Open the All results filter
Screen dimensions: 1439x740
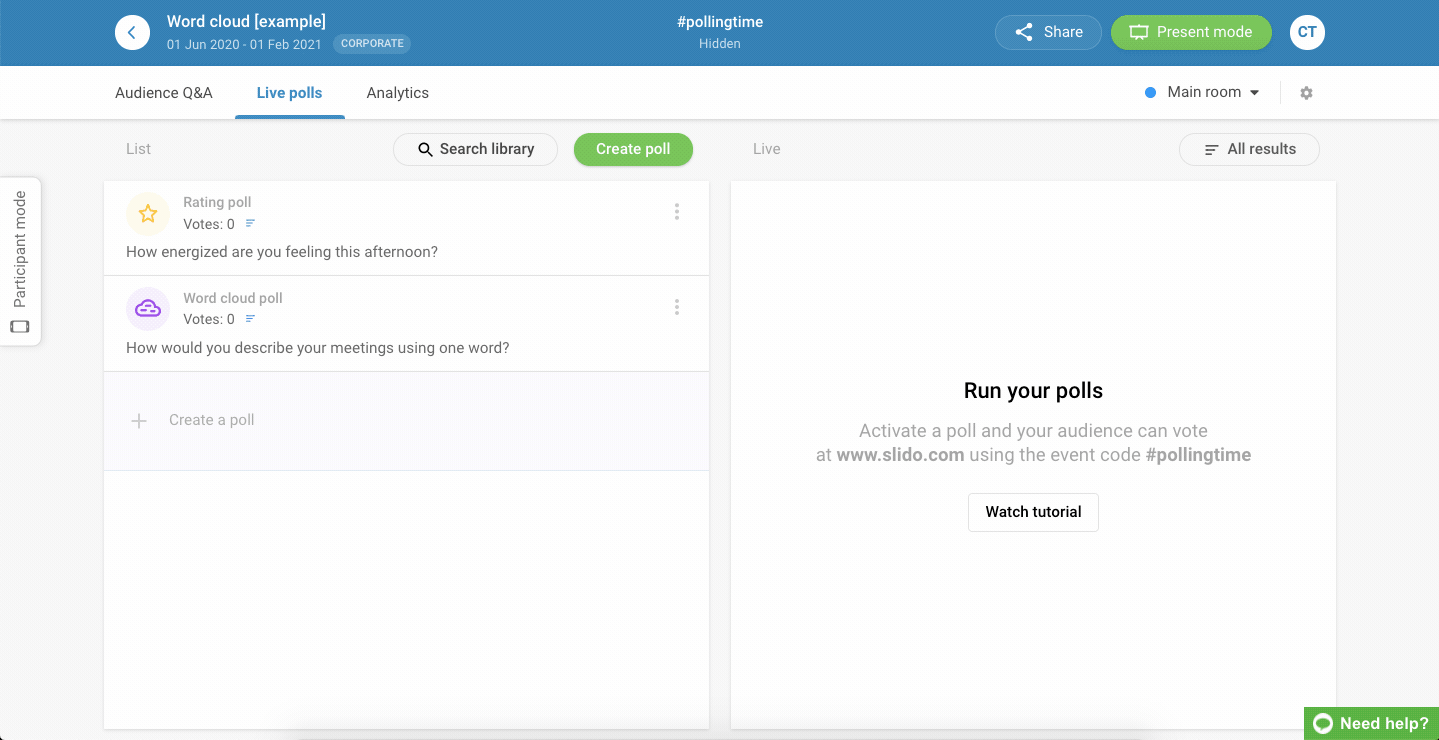(x=1249, y=149)
